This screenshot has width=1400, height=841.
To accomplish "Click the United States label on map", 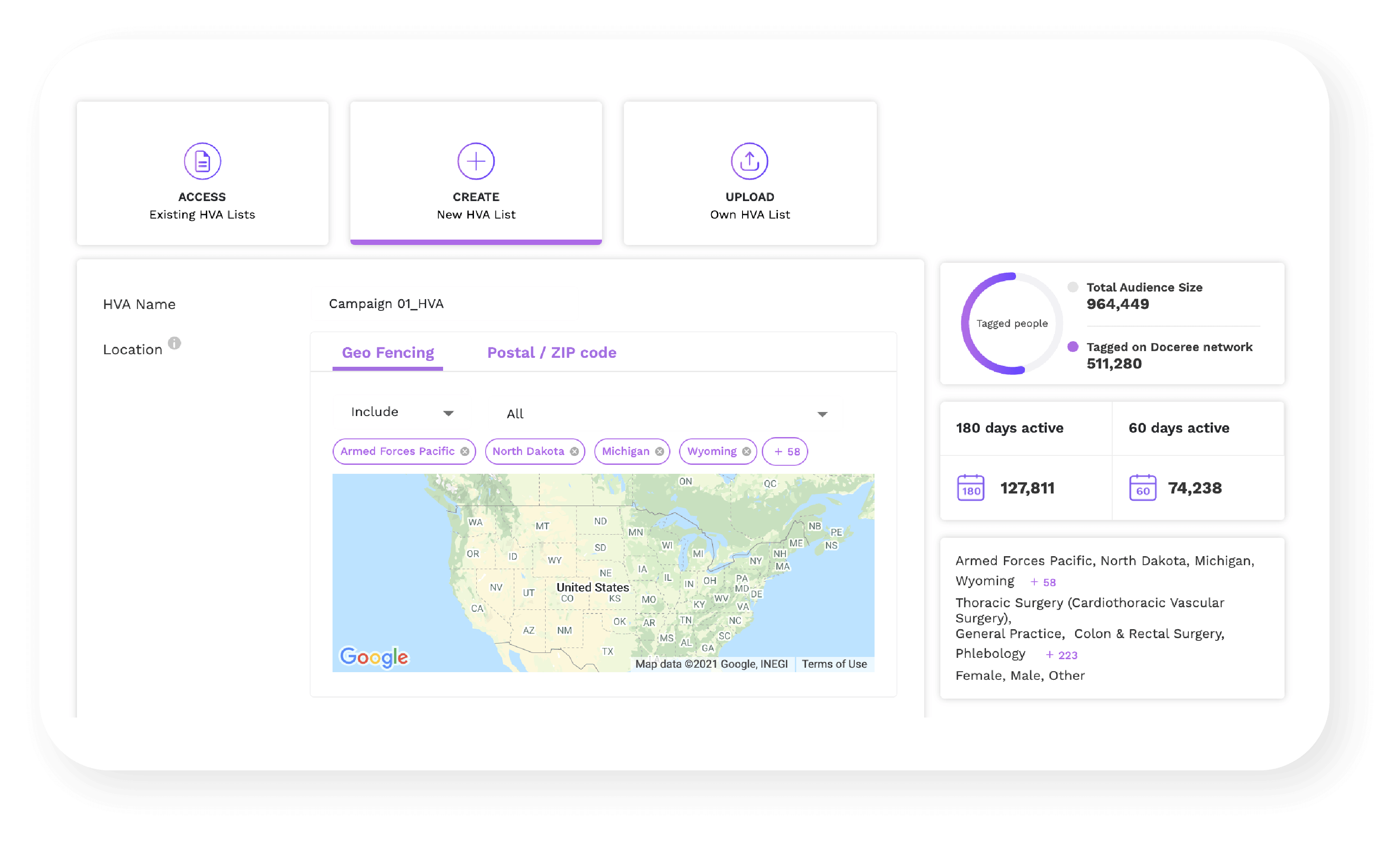I will click(x=593, y=587).
